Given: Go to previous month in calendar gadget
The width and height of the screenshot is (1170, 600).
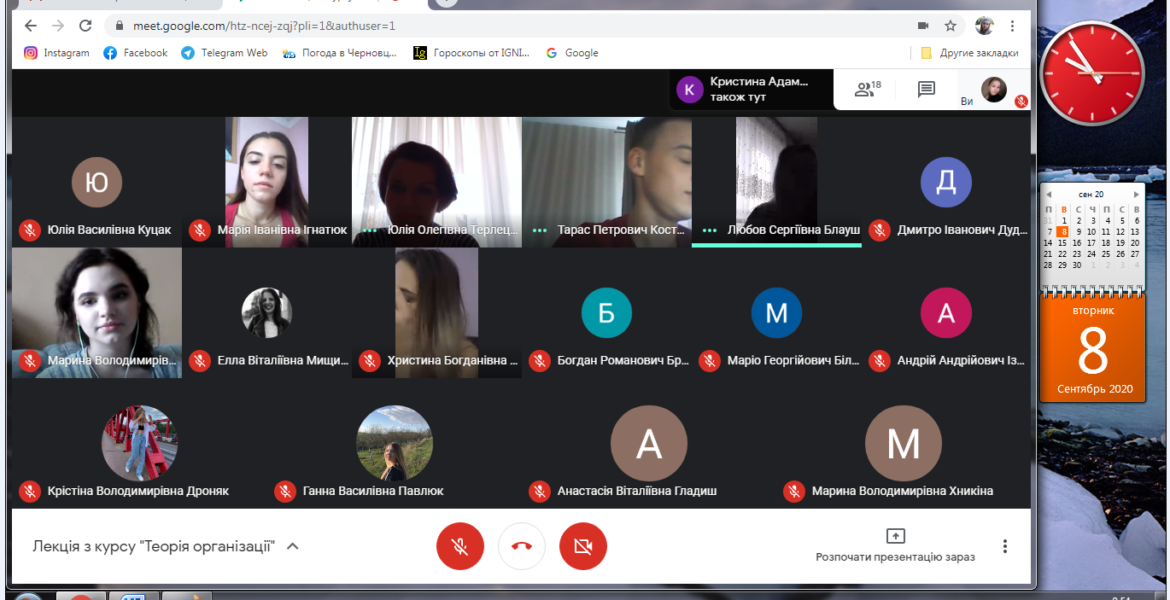Looking at the screenshot, I should (x=1049, y=194).
